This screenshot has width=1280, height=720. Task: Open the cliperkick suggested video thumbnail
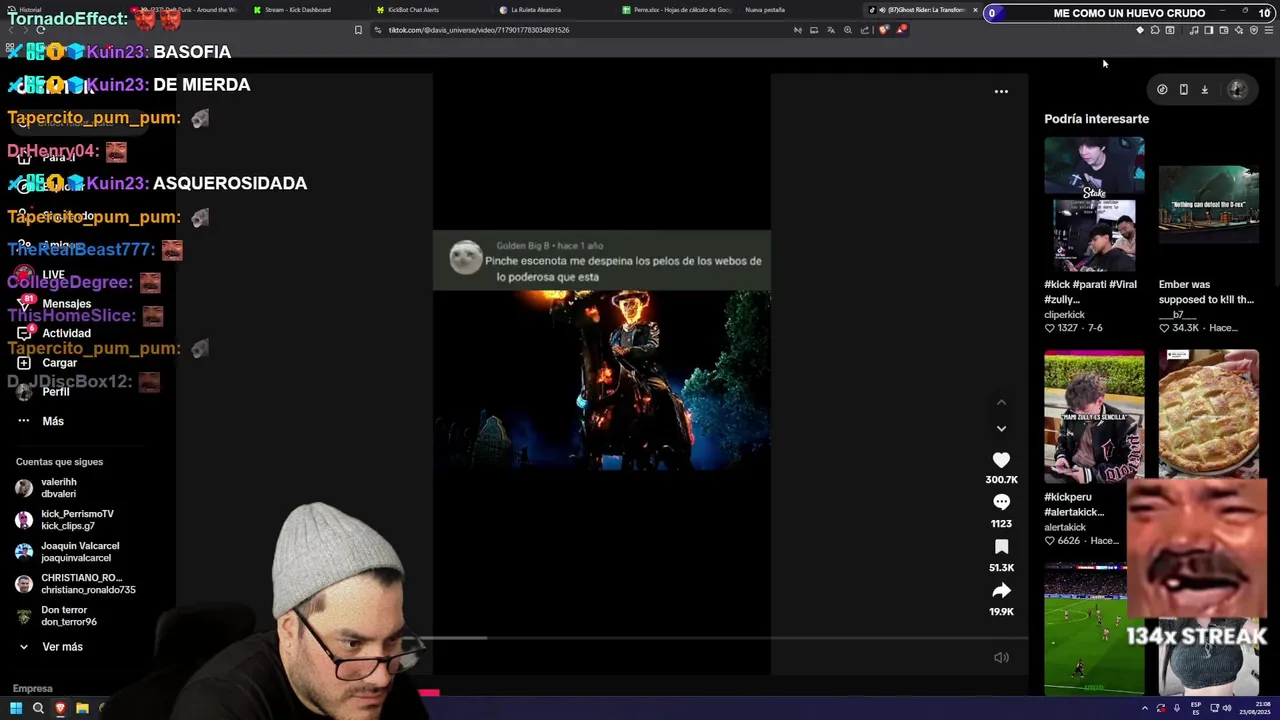[x=1094, y=204]
